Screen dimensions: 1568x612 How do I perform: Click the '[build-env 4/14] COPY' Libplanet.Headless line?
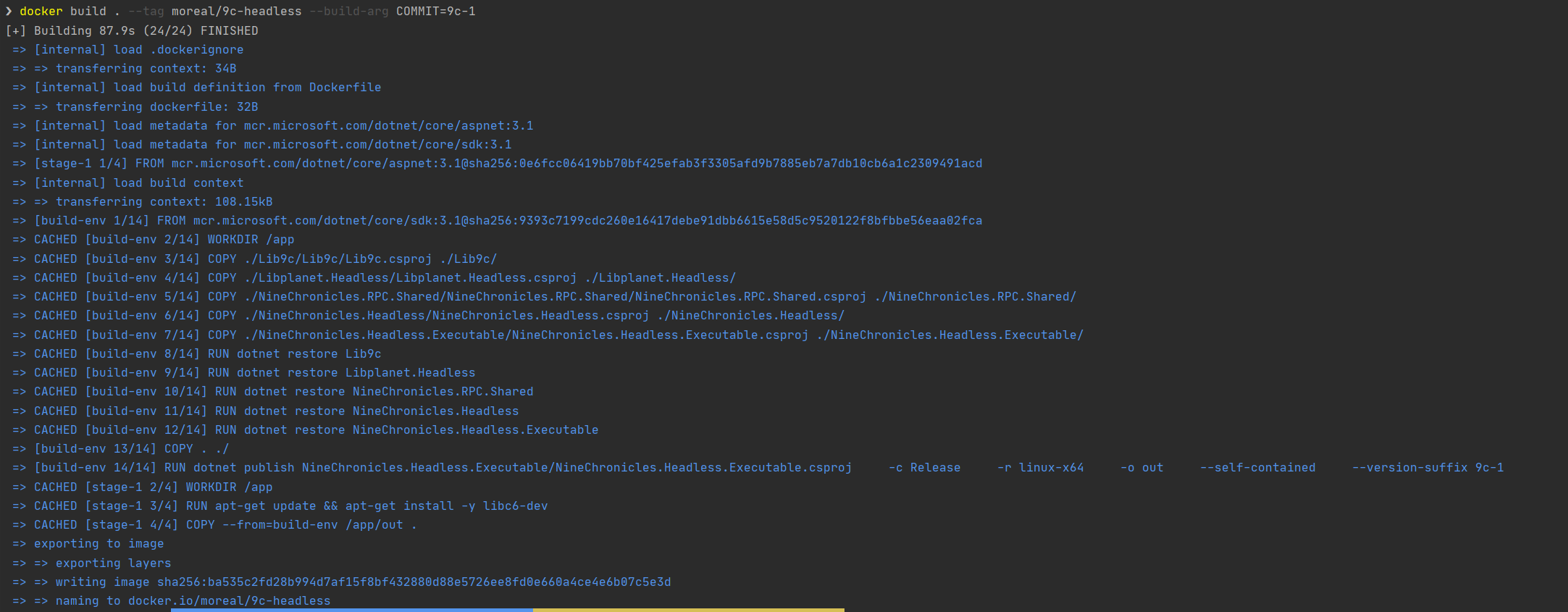pos(374,277)
